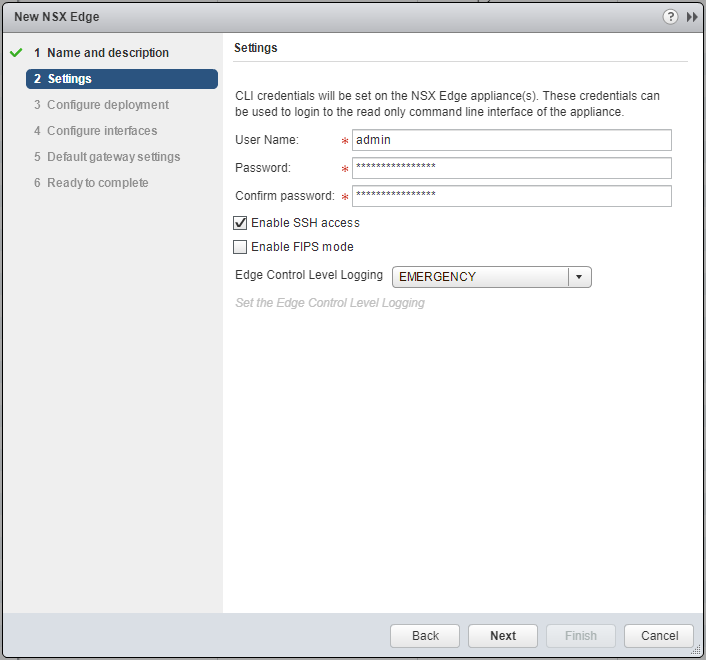Open the Edge Control Level Logging dropdown arrow
Viewport: 706px width, 660px height.
pyautogui.click(x=579, y=277)
